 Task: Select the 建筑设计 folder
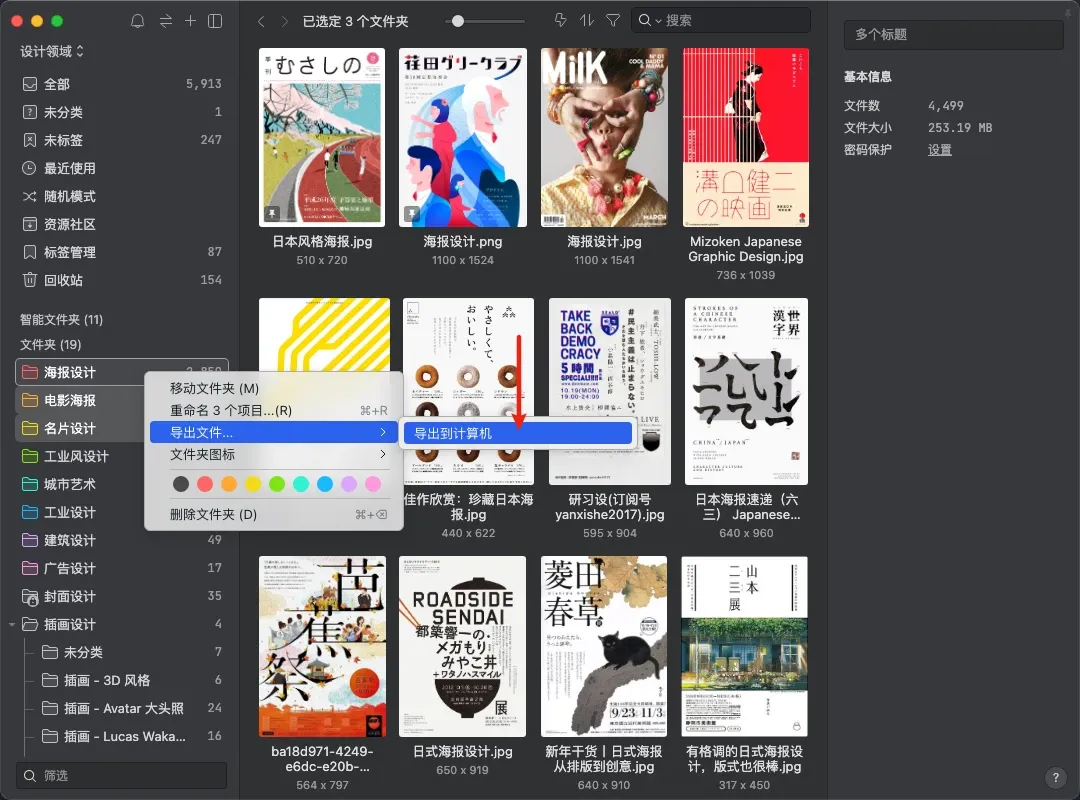coord(122,540)
